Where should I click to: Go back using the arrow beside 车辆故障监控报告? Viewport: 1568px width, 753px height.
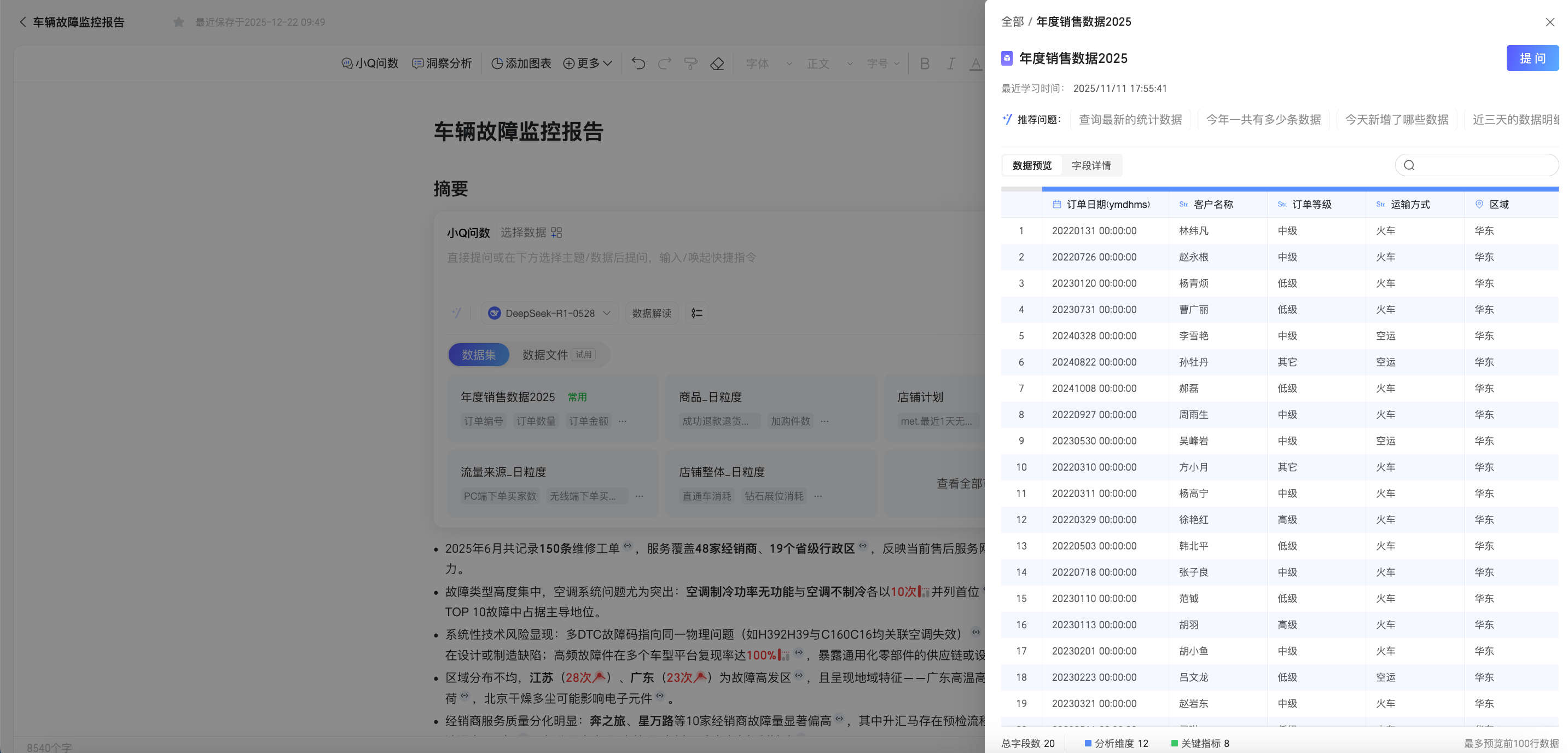pos(22,22)
